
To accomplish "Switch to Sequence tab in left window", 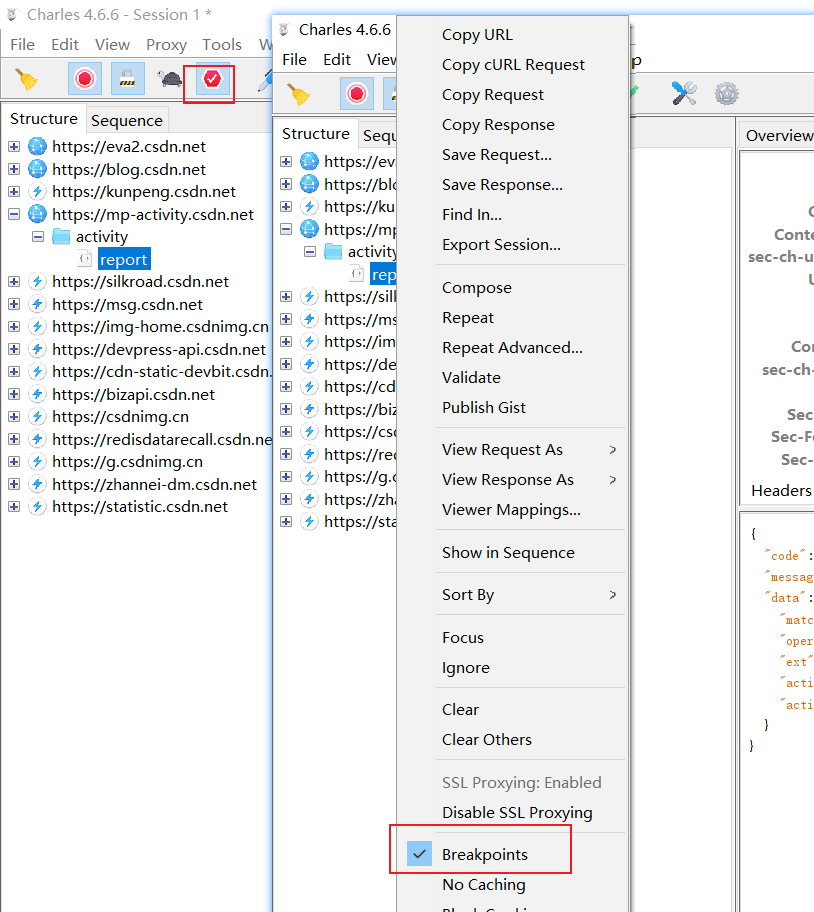I will pyautogui.click(x=127, y=120).
